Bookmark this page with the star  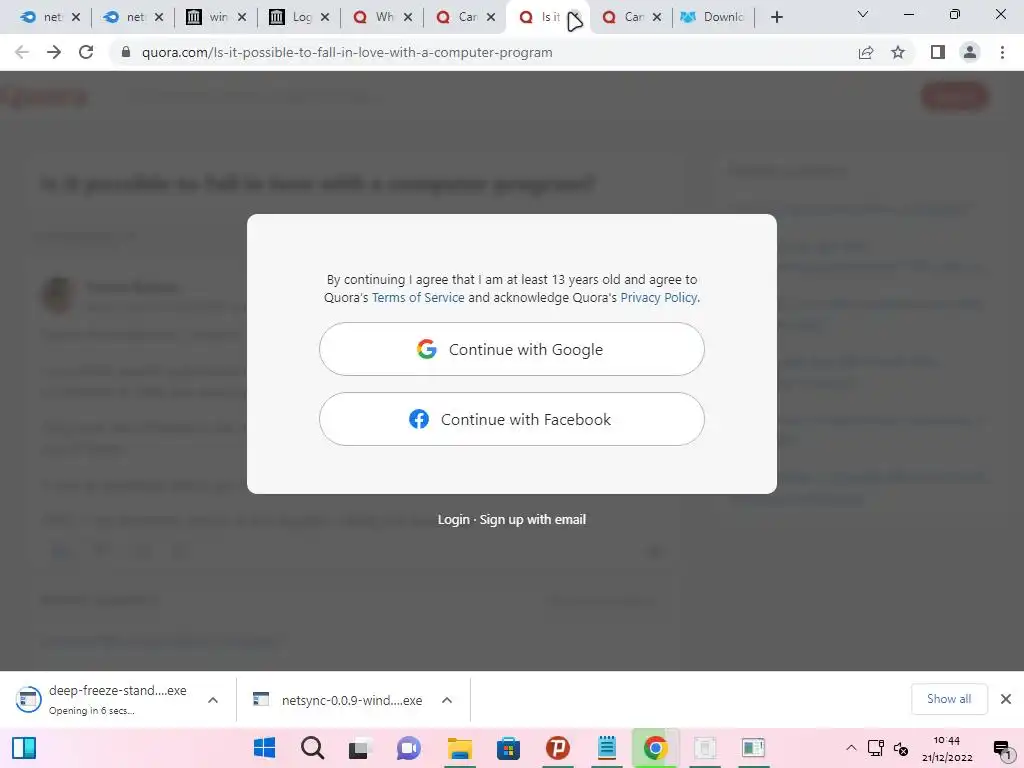point(898,52)
